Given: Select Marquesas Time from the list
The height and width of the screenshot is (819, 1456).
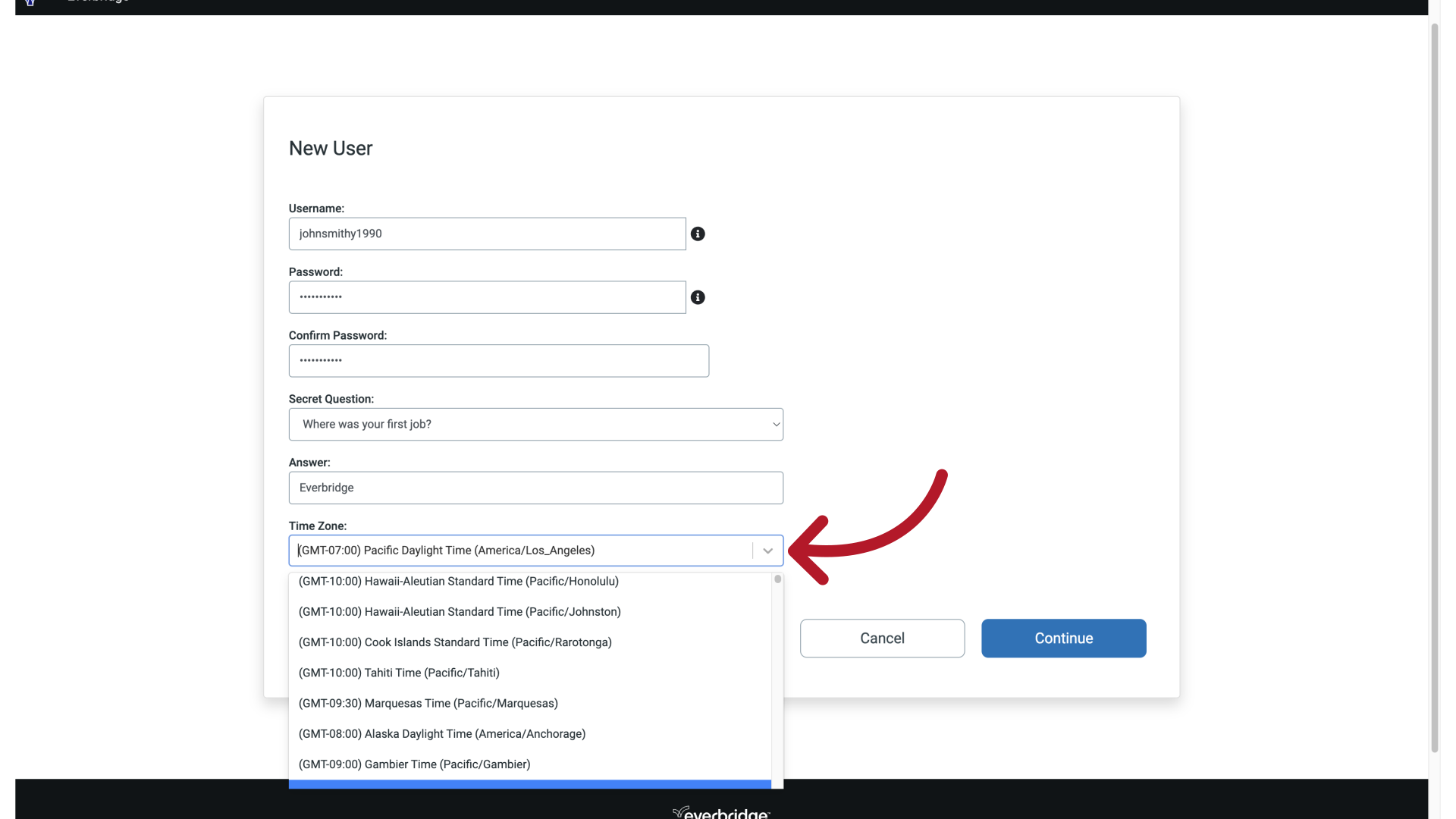Looking at the screenshot, I should tap(428, 703).
